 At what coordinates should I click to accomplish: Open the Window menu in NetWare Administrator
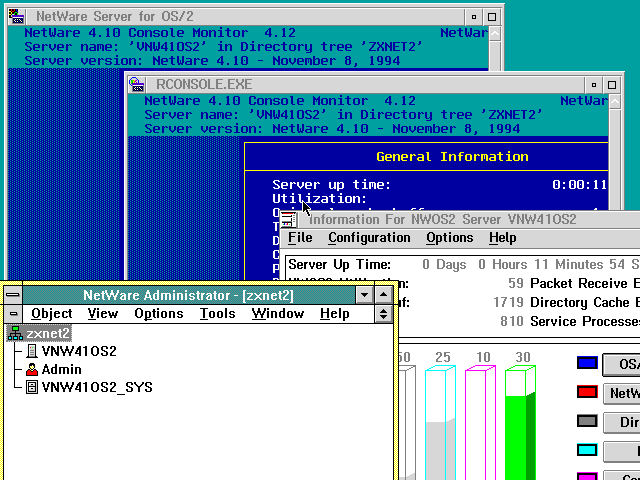click(278, 313)
